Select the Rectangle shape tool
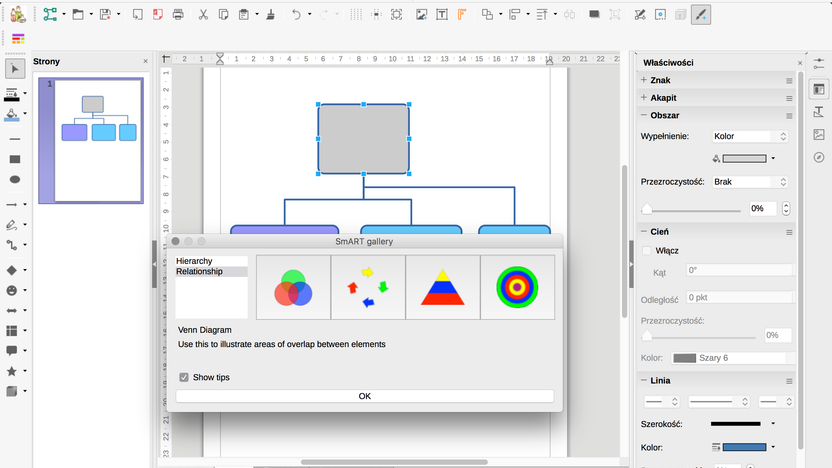This screenshot has height=468, width=832. [15, 159]
